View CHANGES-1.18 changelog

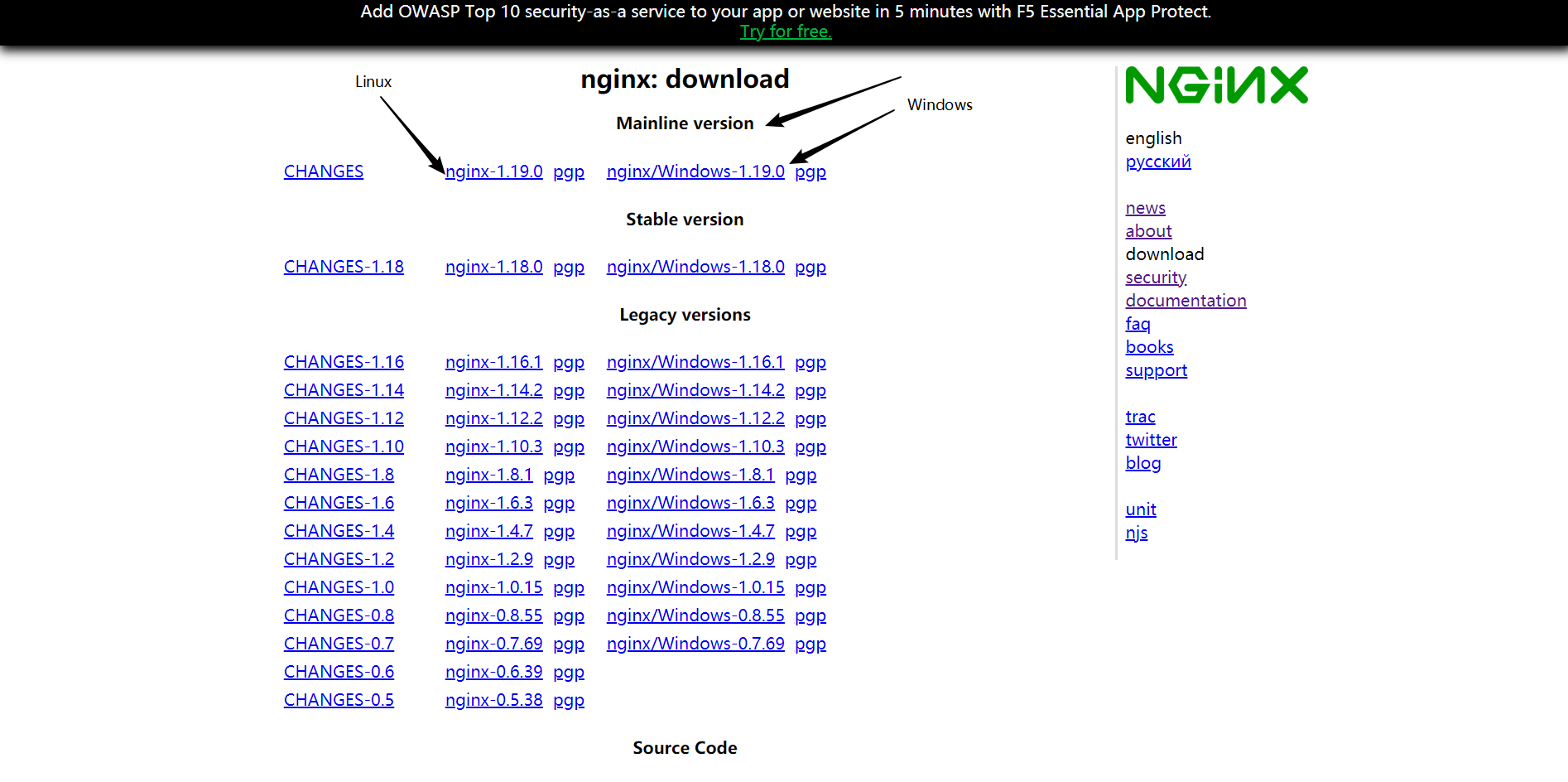343,266
